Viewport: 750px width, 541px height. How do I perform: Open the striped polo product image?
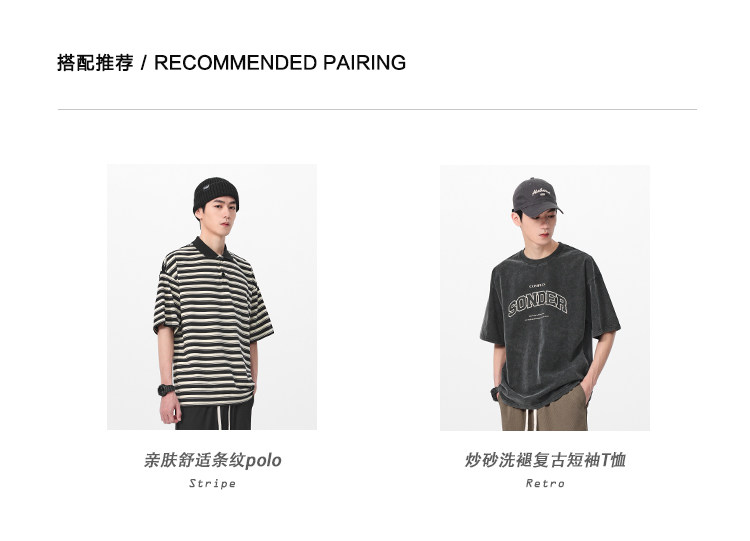click(211, 297)
